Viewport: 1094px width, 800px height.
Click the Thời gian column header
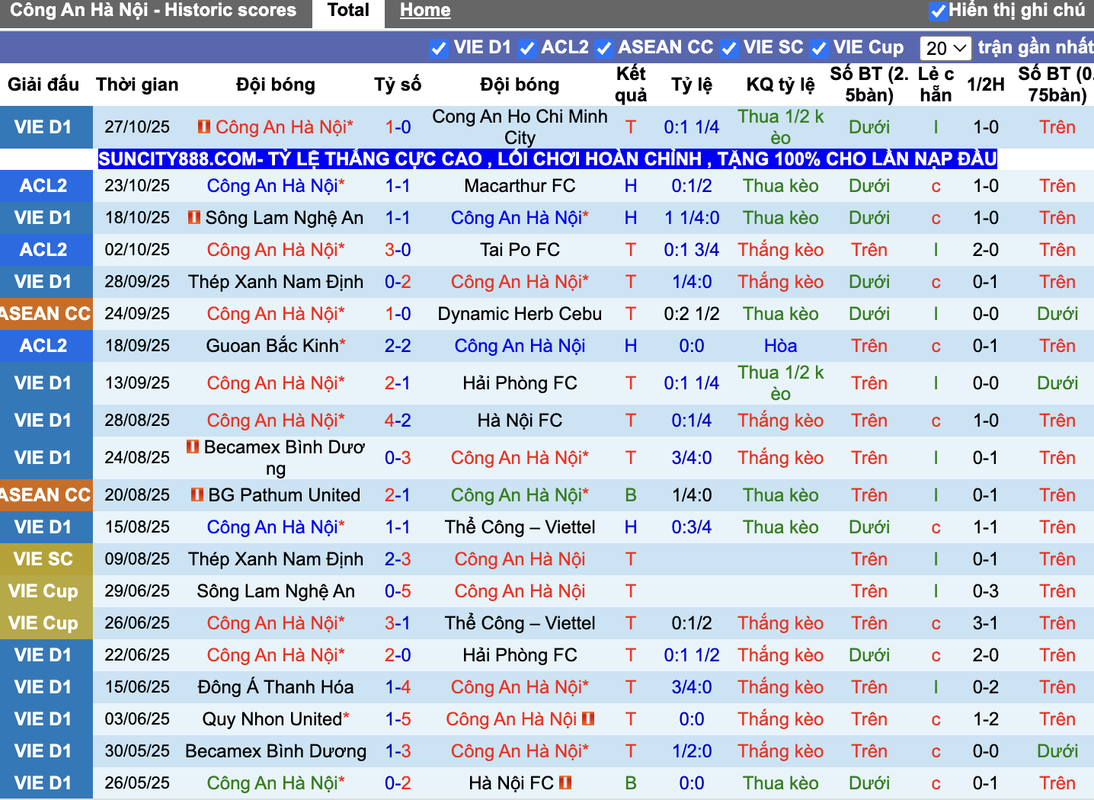click(x=137, y=84)
